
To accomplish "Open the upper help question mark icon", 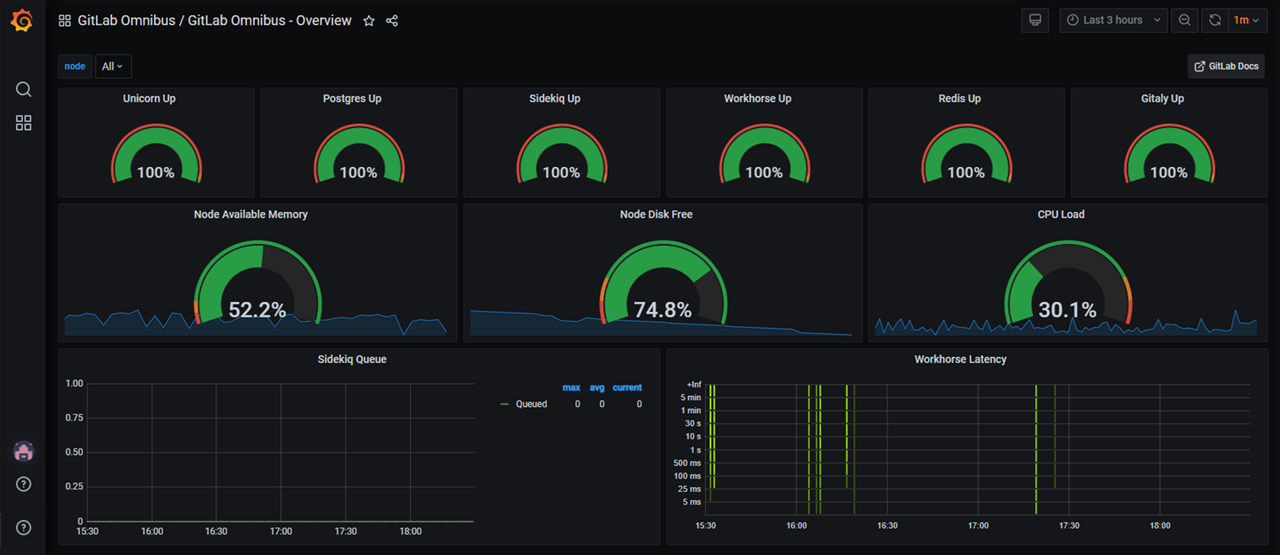I will point(23,485).
